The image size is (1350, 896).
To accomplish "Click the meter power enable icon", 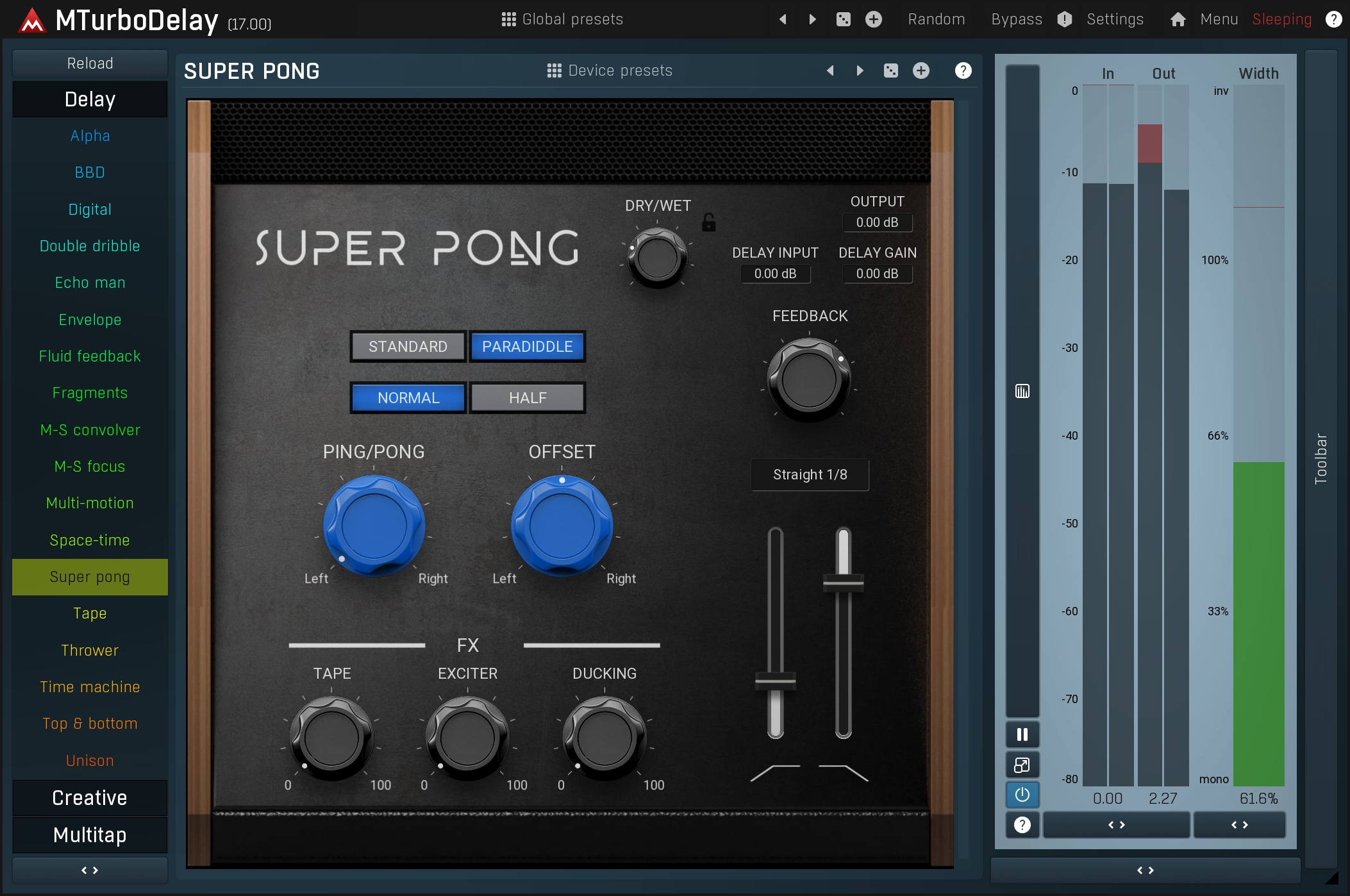I will pos(1022,795).
